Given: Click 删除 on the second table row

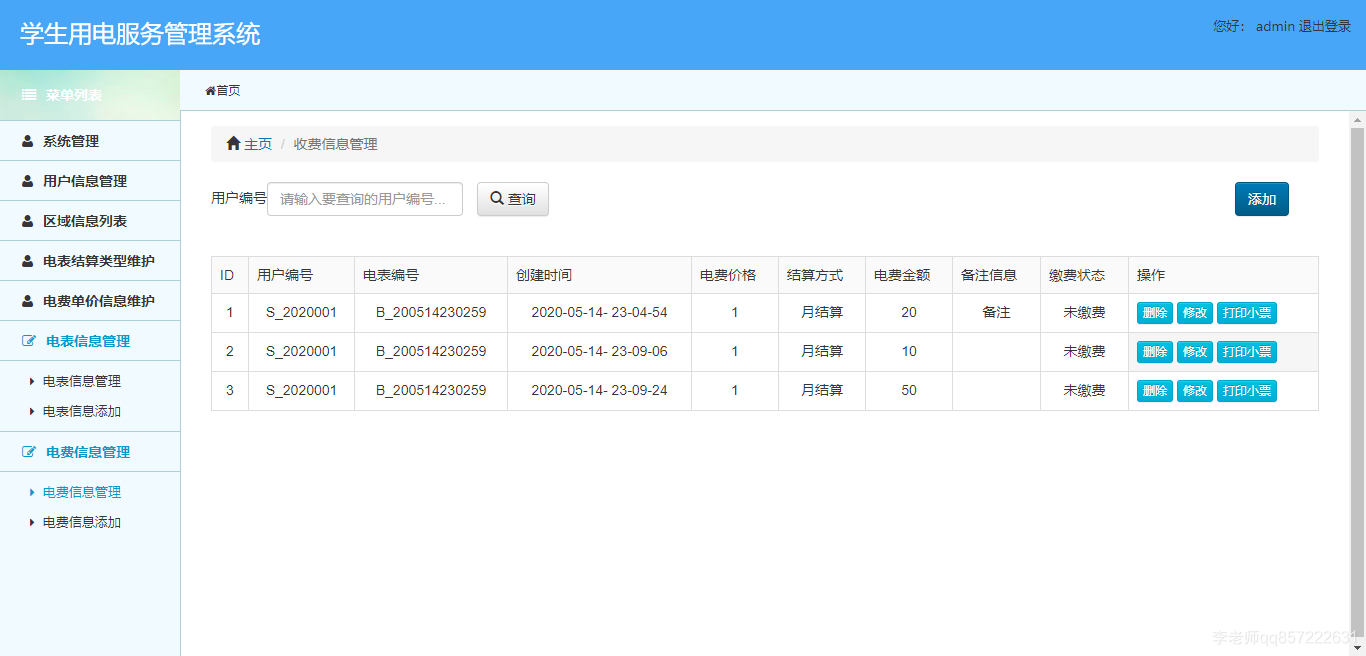Looking at the screenshot, I should click(x=1154, y=351).
